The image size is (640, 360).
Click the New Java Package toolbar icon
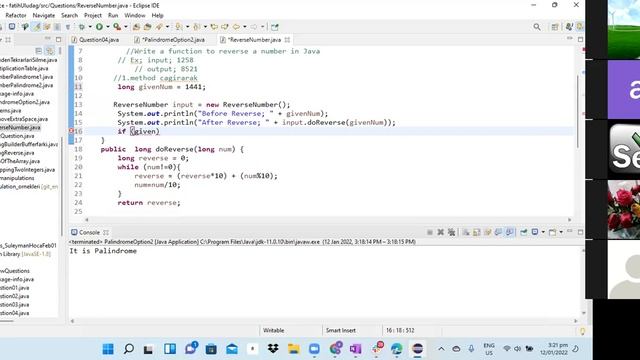click(x=136, y=27)
